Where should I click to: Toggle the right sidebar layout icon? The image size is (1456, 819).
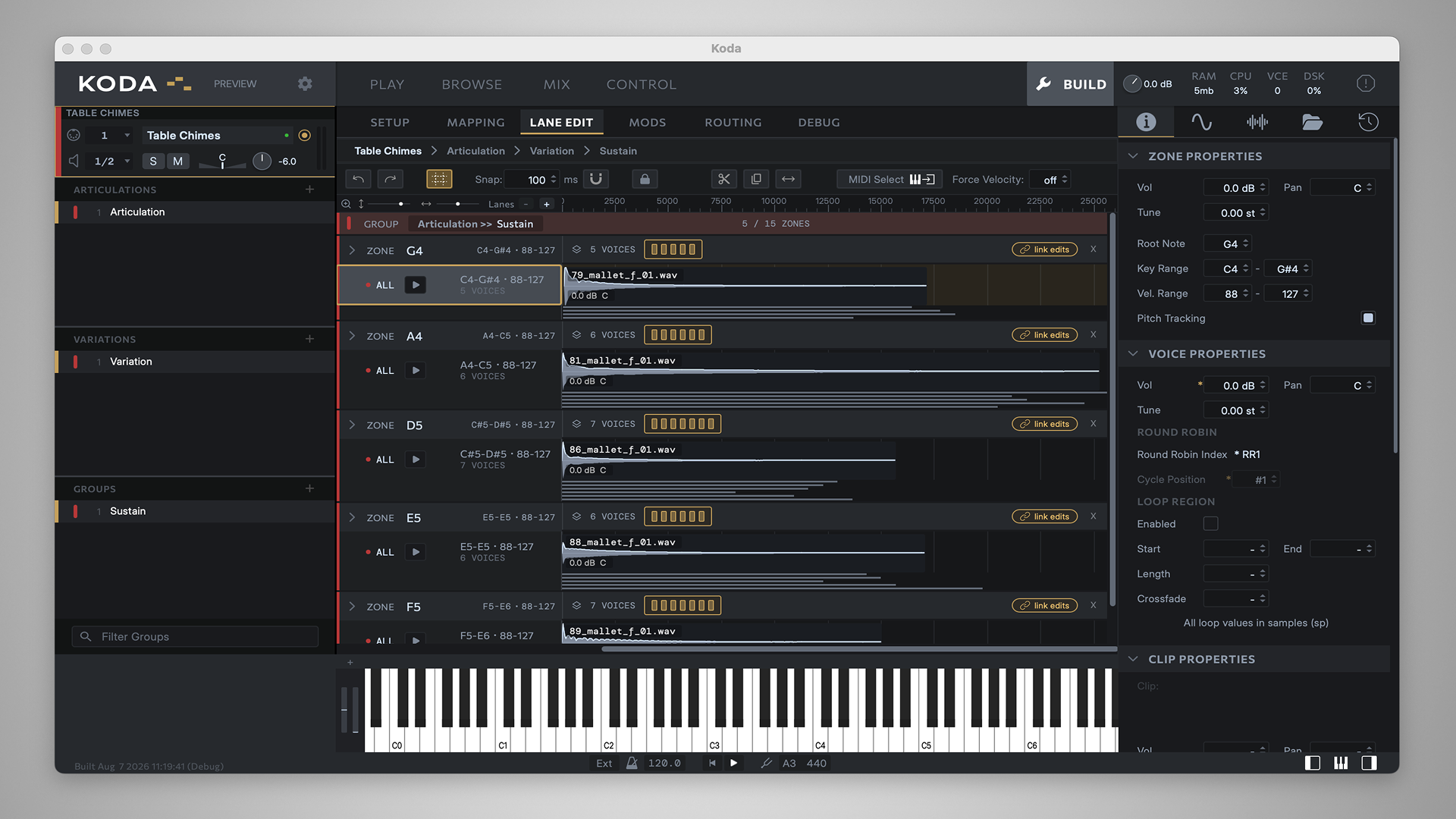click(1369, 763)
